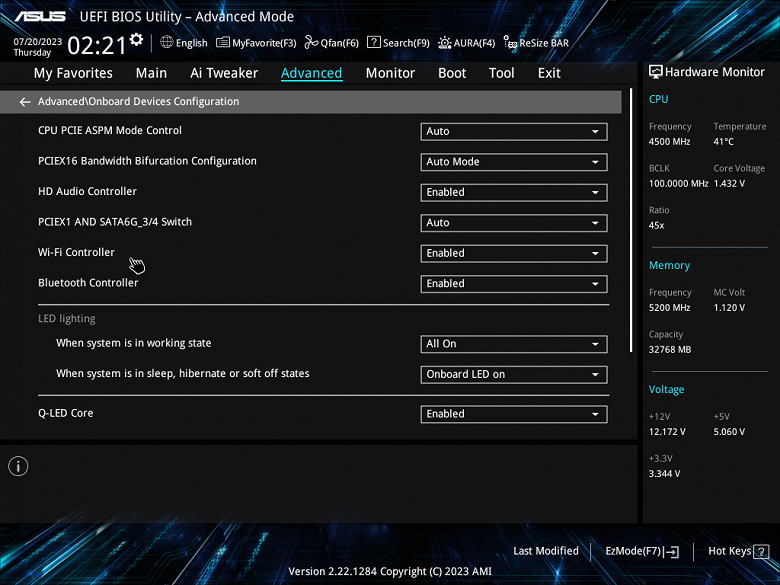Select the HD Audio Controller label
780x585 pixels.
pyautogui.click(x=87, y=192)
